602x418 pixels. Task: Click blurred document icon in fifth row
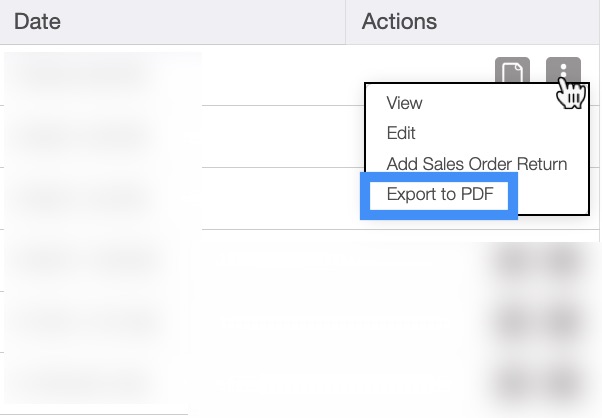point(513,322)
